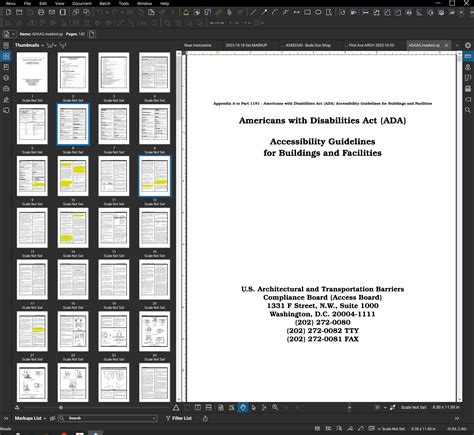
Task: Select the green Highlight tool icon
Action: coord(218,12)
